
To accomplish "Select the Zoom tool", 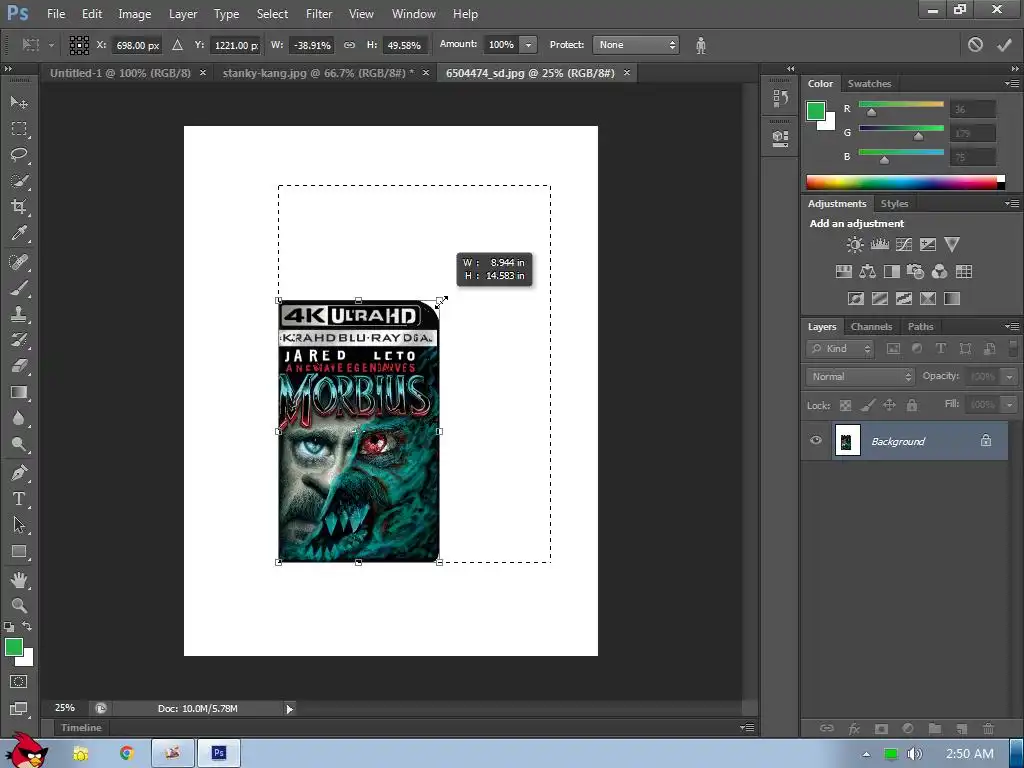I will click(18, 605).
